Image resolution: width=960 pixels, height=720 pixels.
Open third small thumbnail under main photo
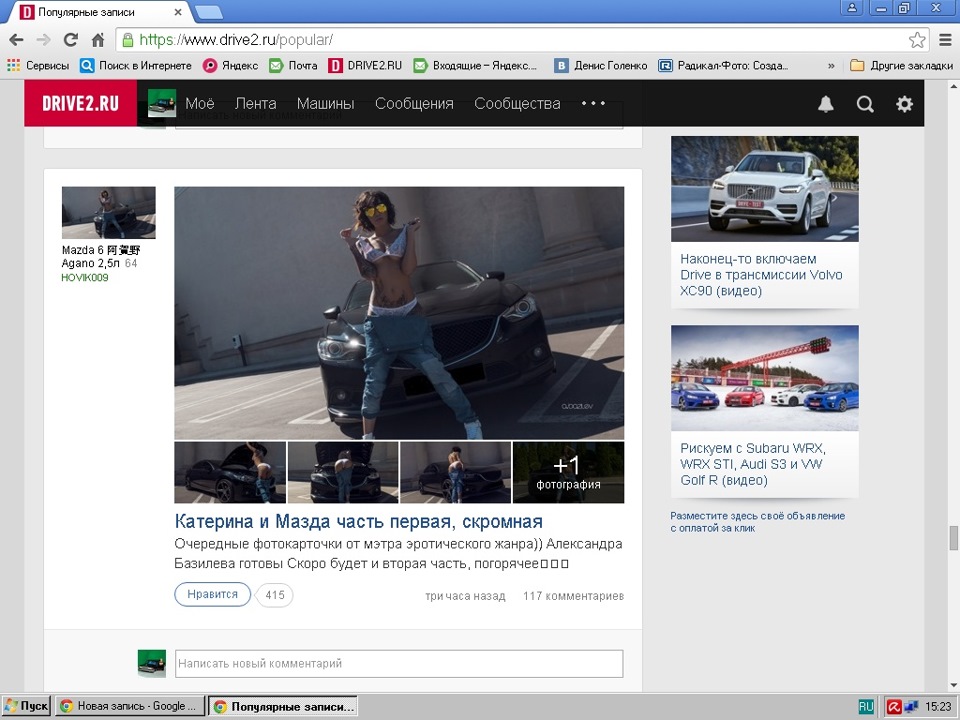pyautogui.click(x=456, y=473)
